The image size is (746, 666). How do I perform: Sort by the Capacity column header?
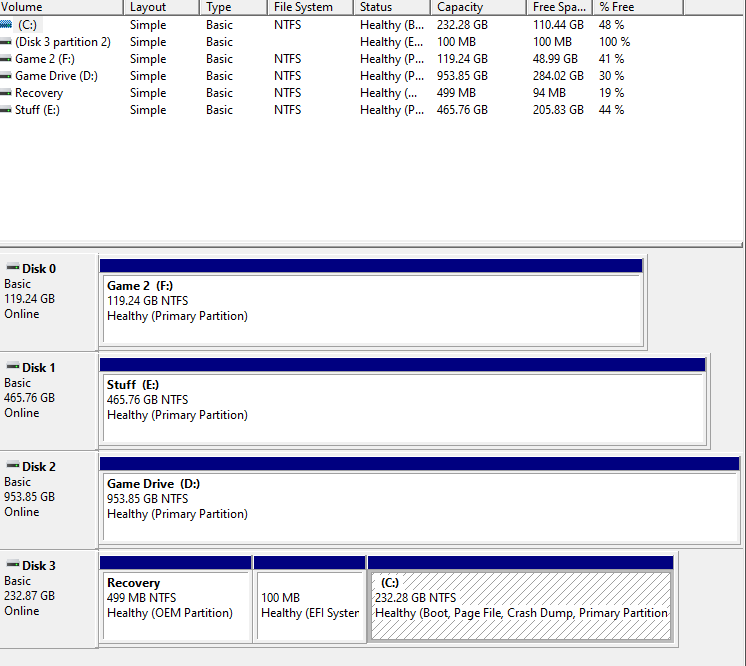pyautogui.click(x=479, y=7)
